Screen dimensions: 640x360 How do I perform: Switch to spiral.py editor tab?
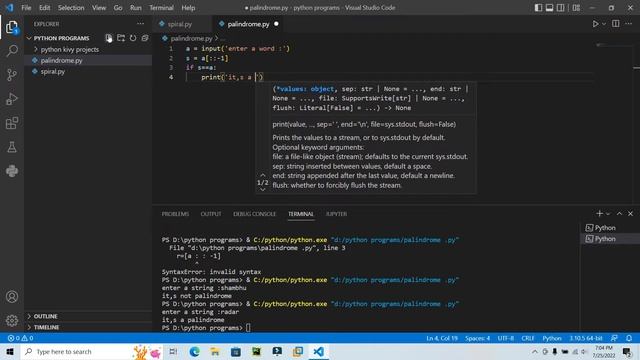pos(180,24)
